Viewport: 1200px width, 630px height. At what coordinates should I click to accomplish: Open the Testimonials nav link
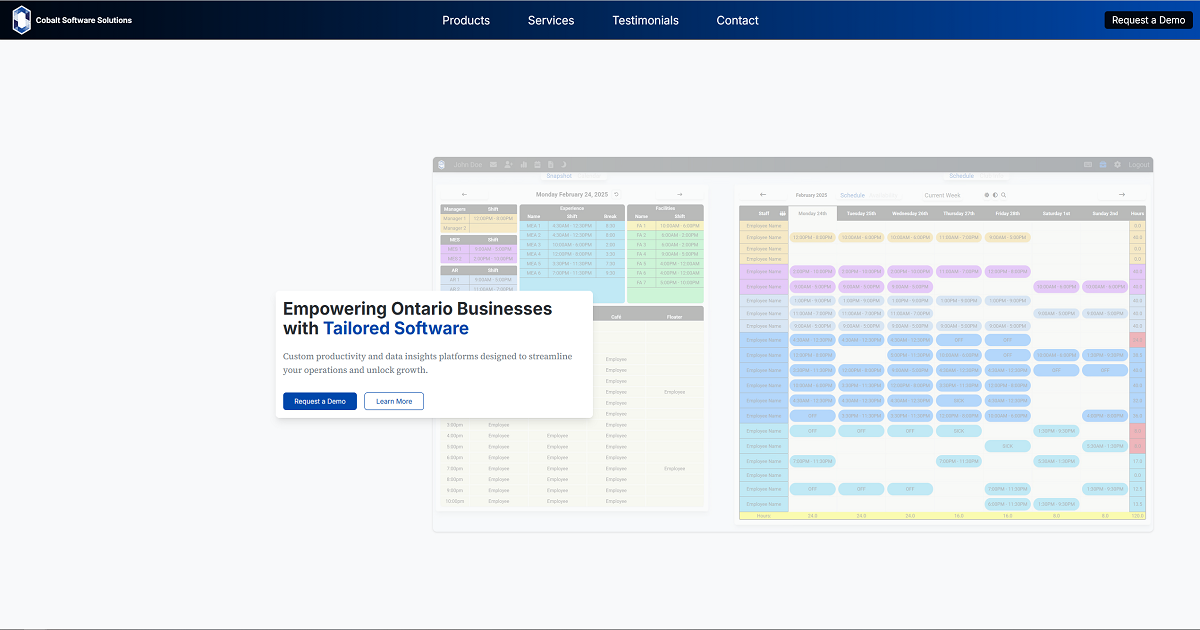click(645, 20)
